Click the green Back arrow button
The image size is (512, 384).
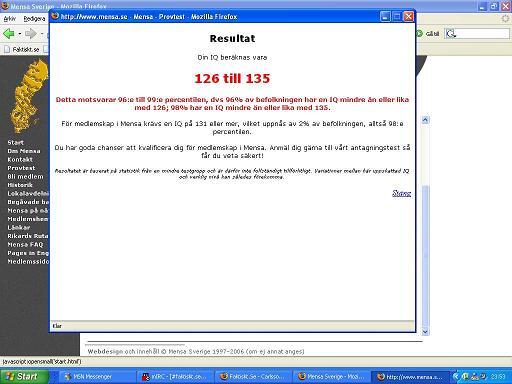coord(9,33)
